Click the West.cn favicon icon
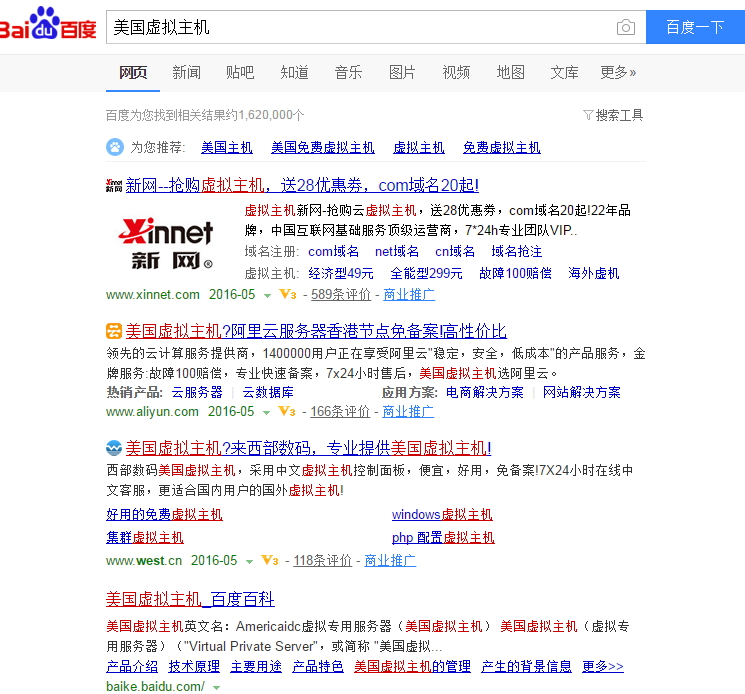The height and width of the screenshot is (694, 745). pos(114,448)
